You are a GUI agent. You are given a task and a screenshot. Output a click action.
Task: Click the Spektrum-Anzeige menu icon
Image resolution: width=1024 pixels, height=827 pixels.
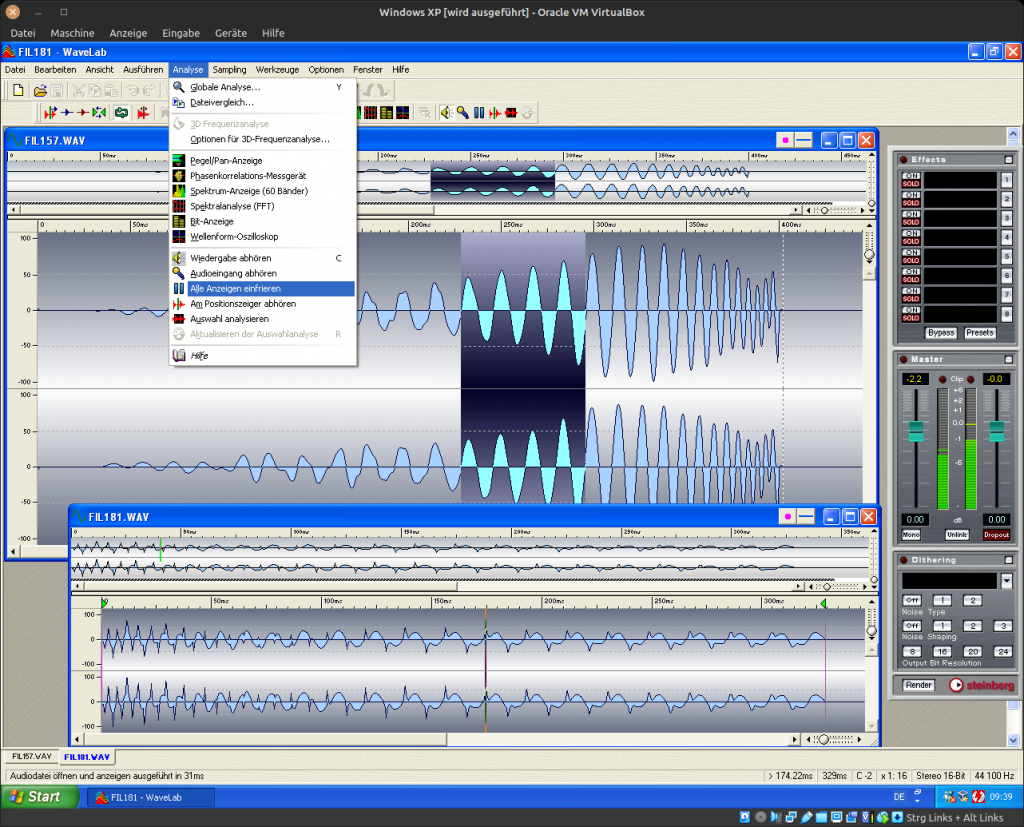[x=179, y=191]
